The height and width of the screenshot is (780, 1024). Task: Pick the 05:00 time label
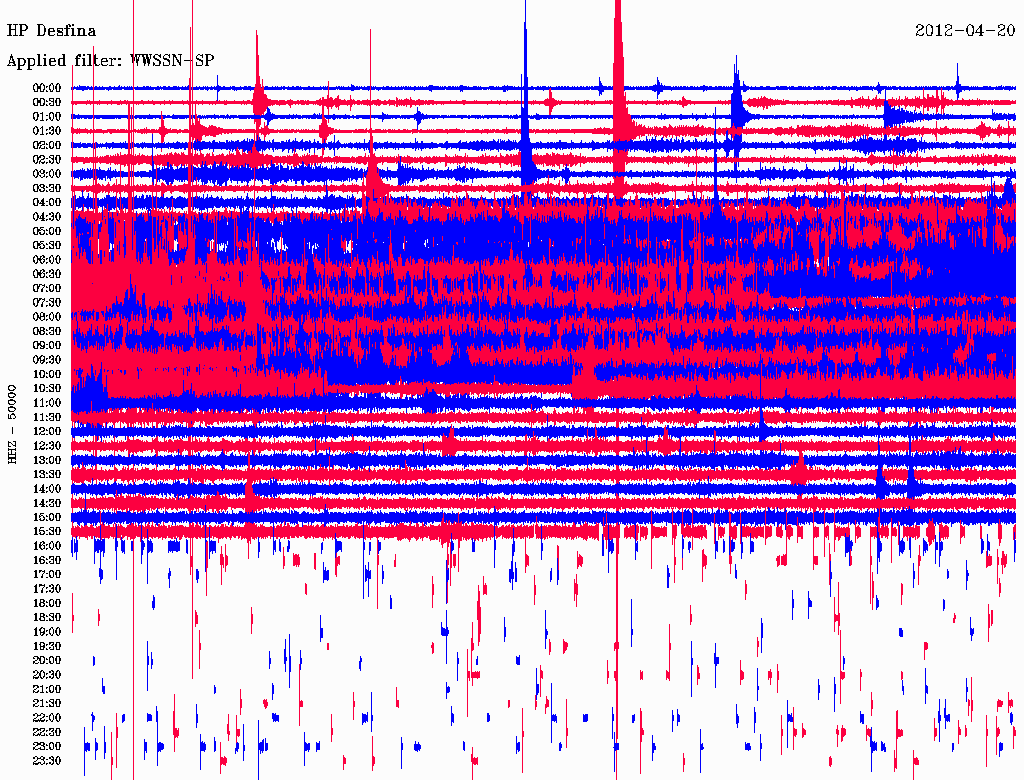pos(47,231)
